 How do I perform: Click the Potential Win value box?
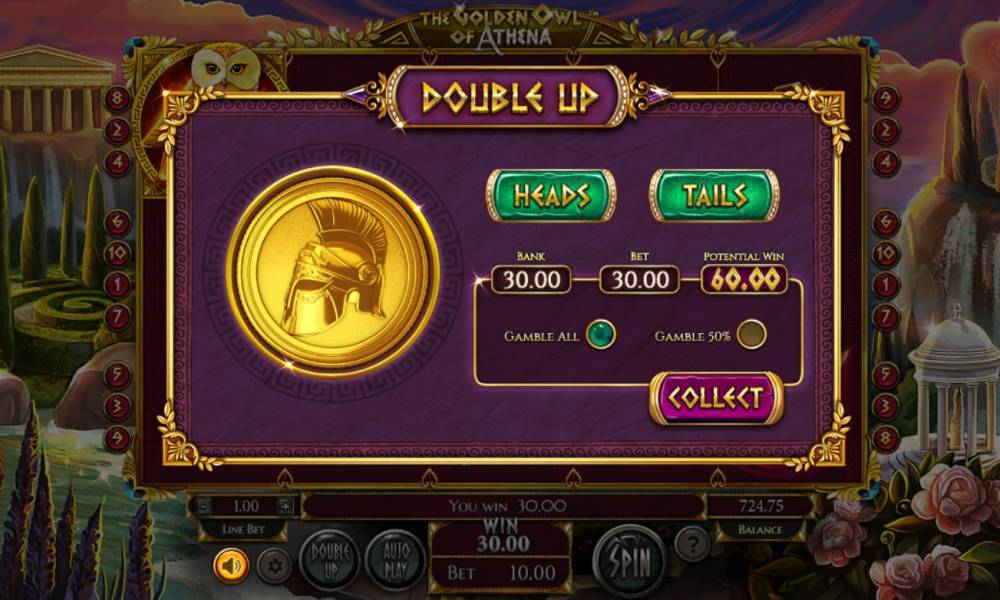click(744, 279)
